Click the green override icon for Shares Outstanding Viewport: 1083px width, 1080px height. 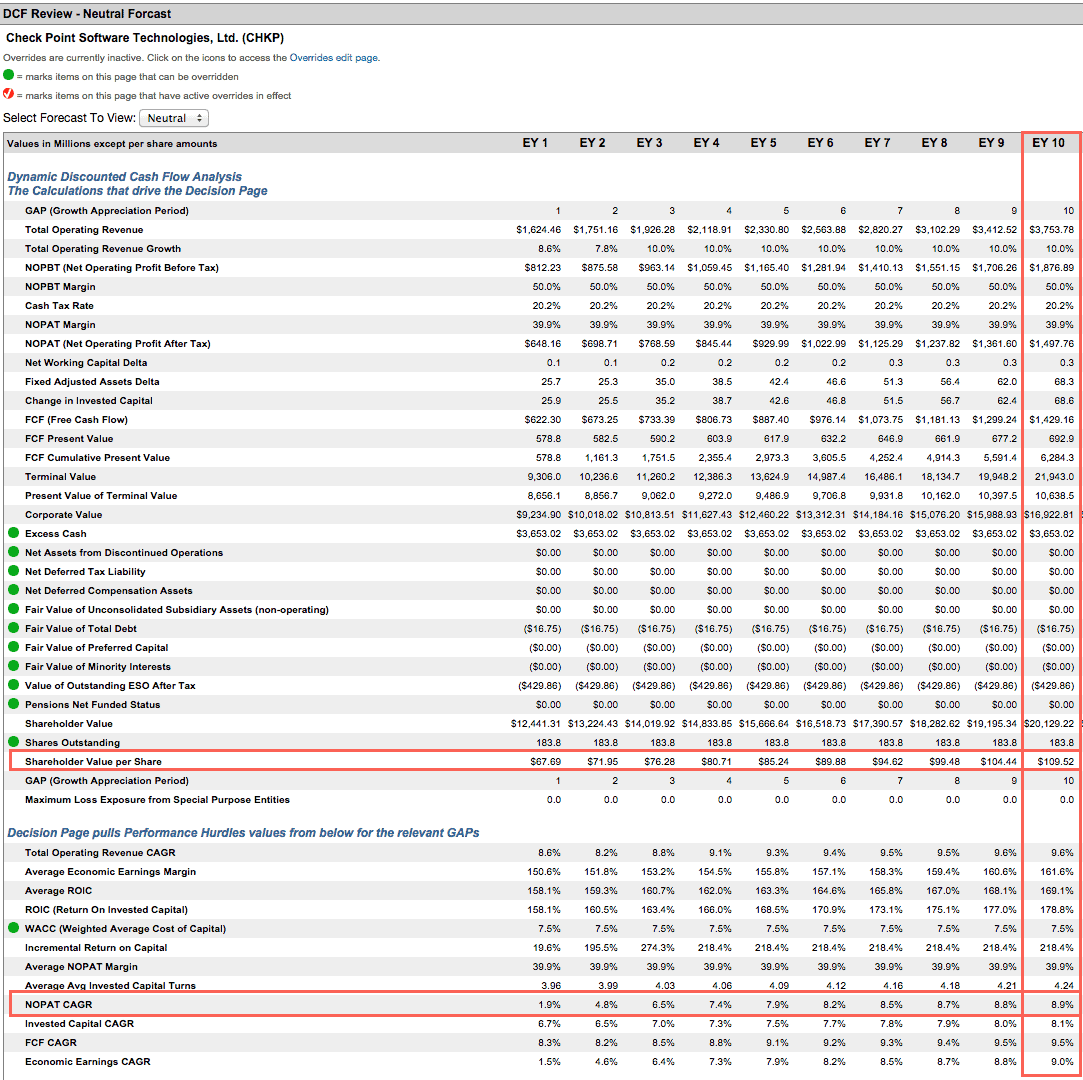tap(13, 742)
